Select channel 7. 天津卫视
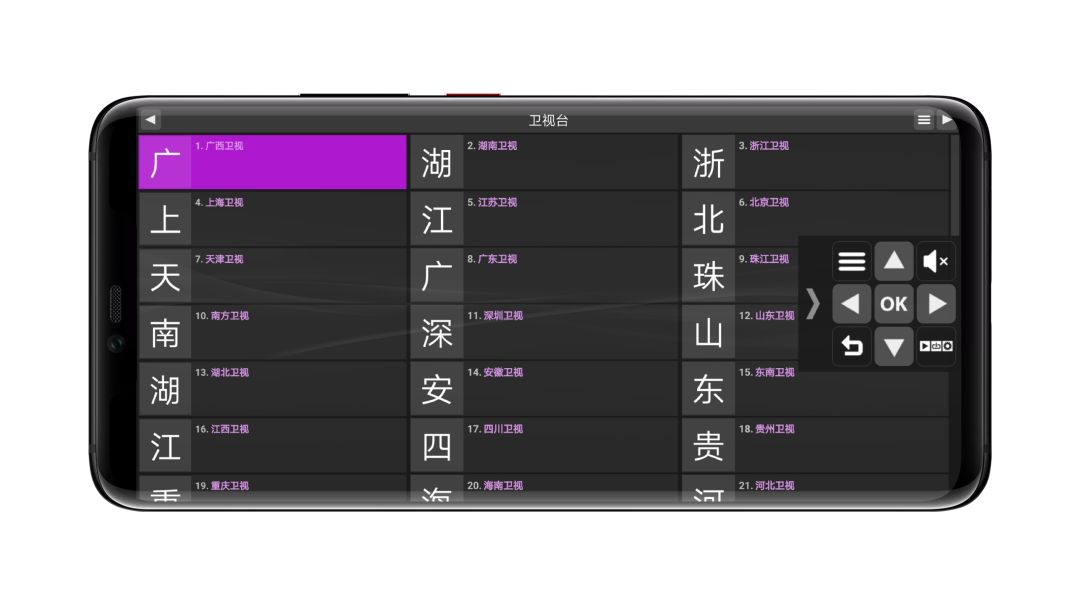This screenshot has height=605, width=1080. 273,276
